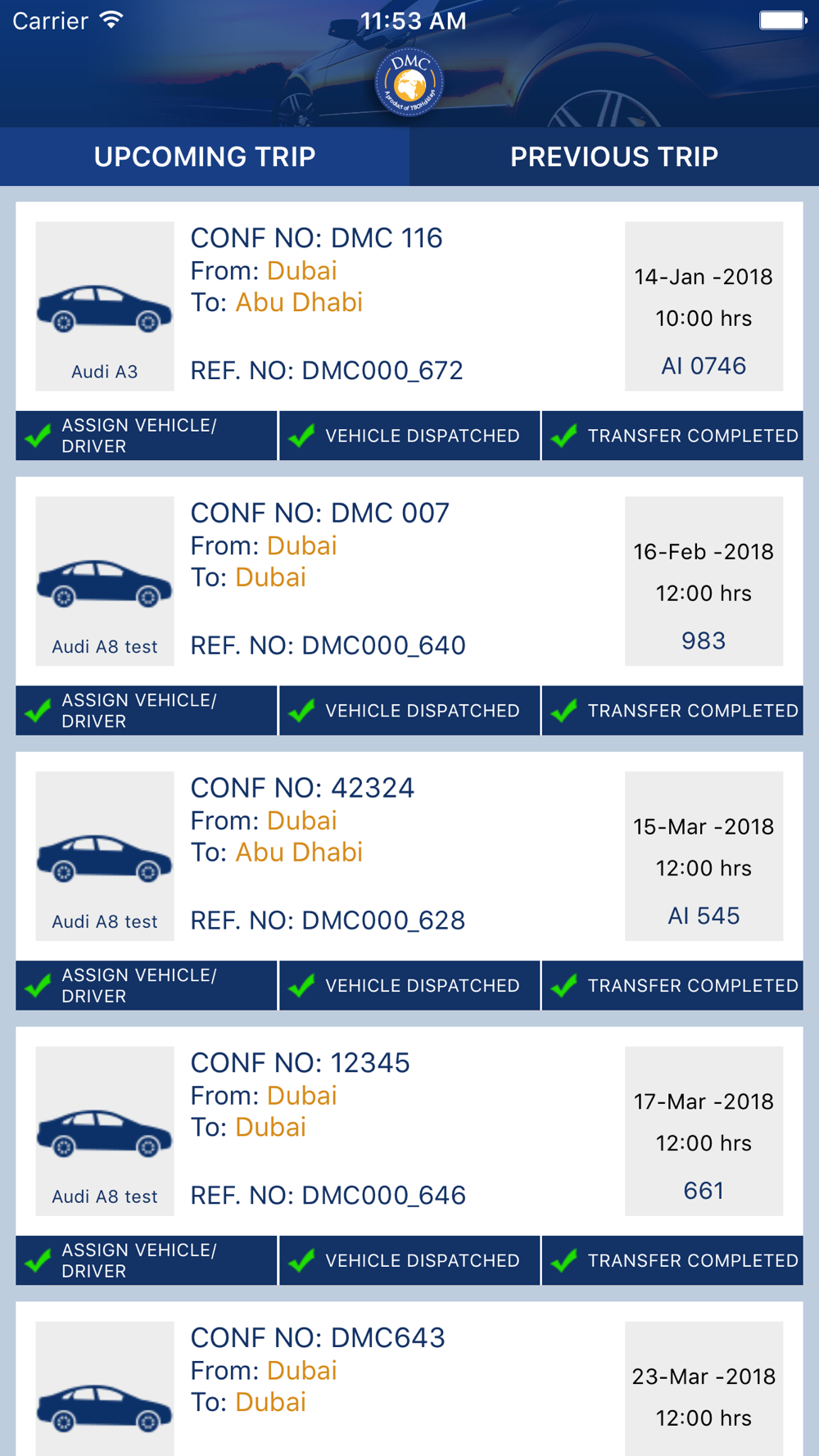Toggle Vehicle Dispatched check for DMC 007
Image resolution: width=819 pixels, height=1456 pixels.
[x=302, y=711]
